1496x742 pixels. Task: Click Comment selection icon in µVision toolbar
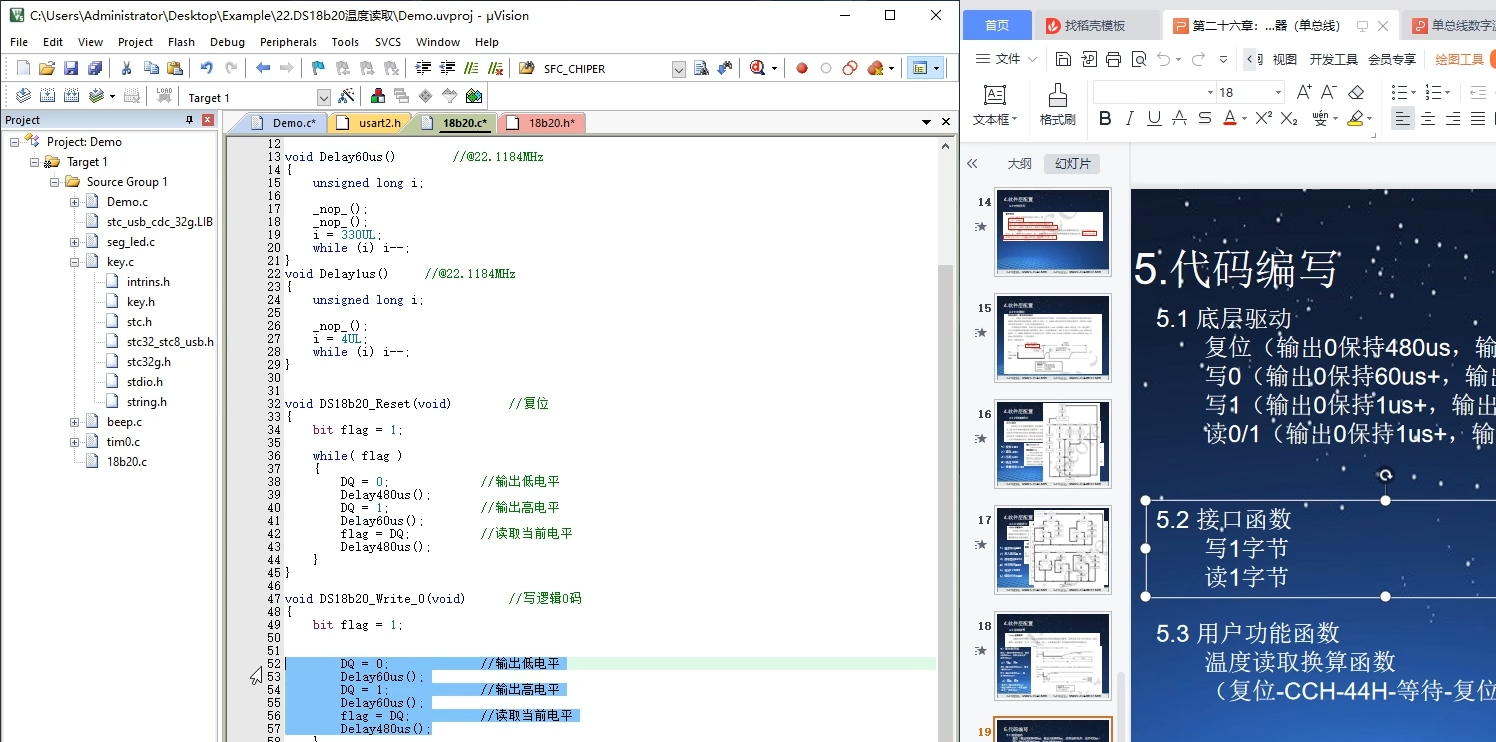(x=470, y=68)
